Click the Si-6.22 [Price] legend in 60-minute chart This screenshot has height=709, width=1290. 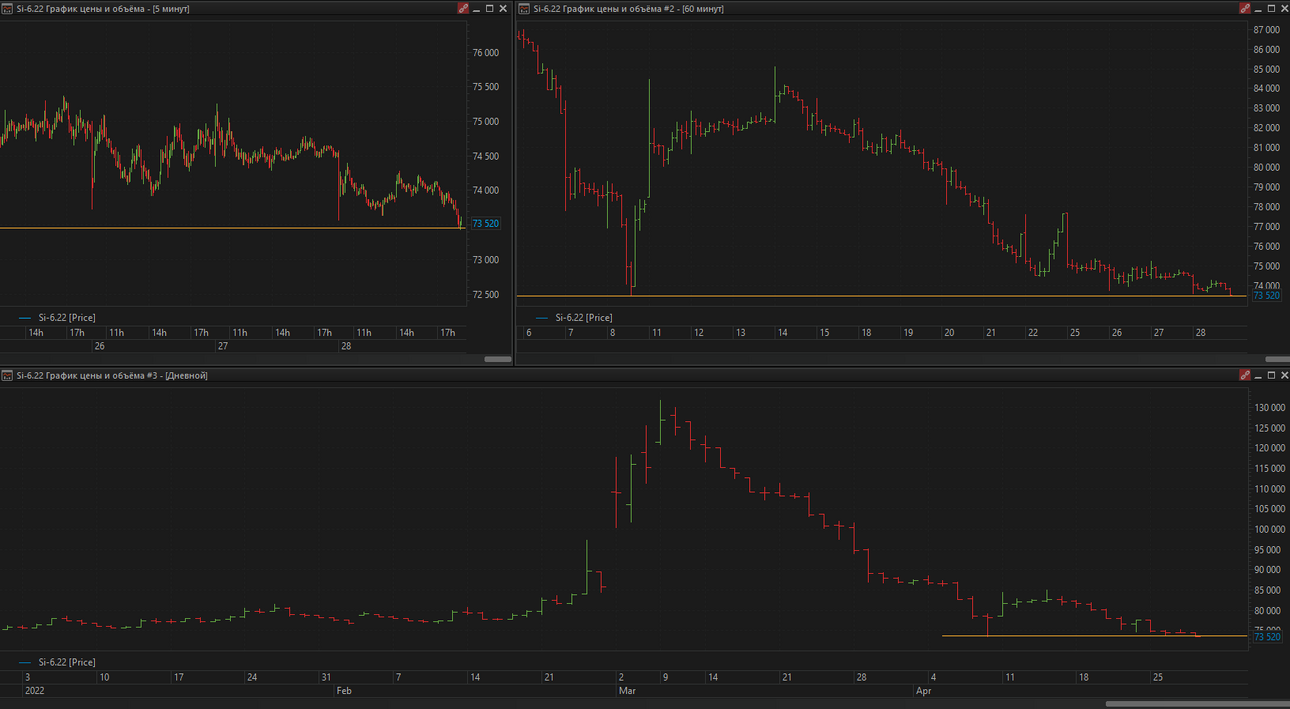(x=574, y=318)
